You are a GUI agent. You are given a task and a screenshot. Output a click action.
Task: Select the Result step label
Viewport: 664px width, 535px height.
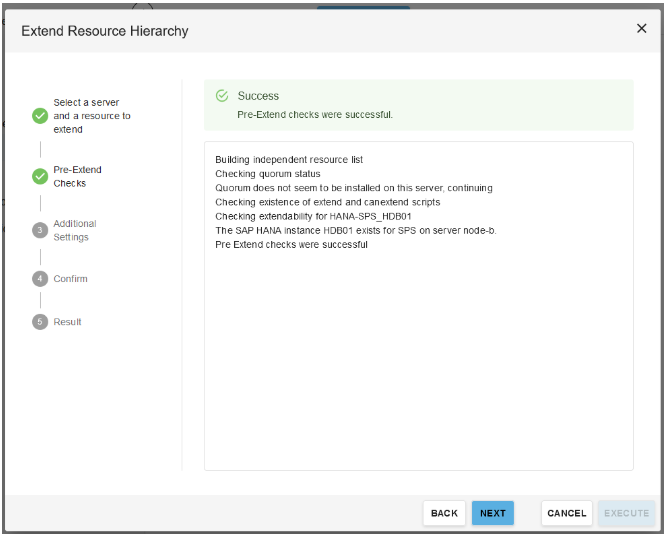coord(67,322)
